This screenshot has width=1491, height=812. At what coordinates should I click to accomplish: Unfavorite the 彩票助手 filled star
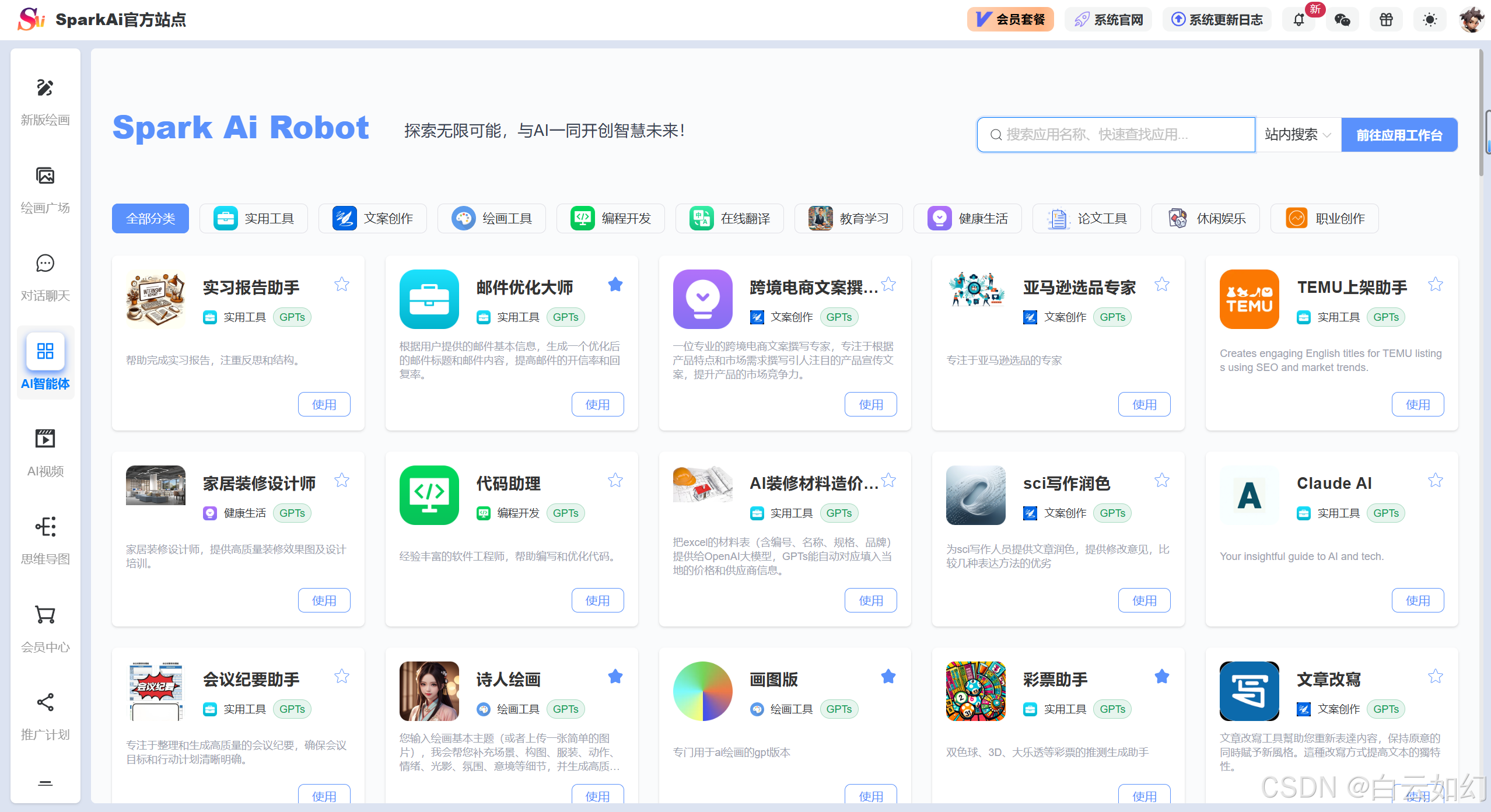click(x=1162, y=677)
